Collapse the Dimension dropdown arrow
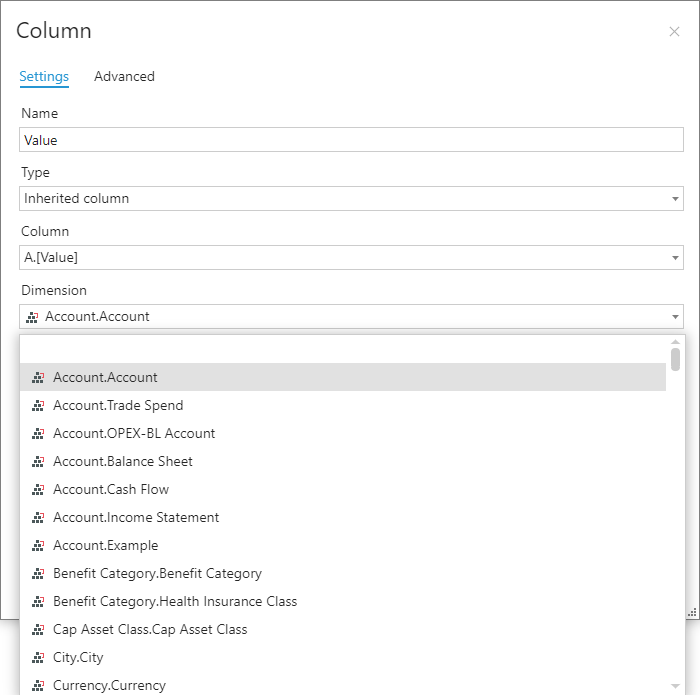Screen dimensions: 700x695 [x=675, y=317]
